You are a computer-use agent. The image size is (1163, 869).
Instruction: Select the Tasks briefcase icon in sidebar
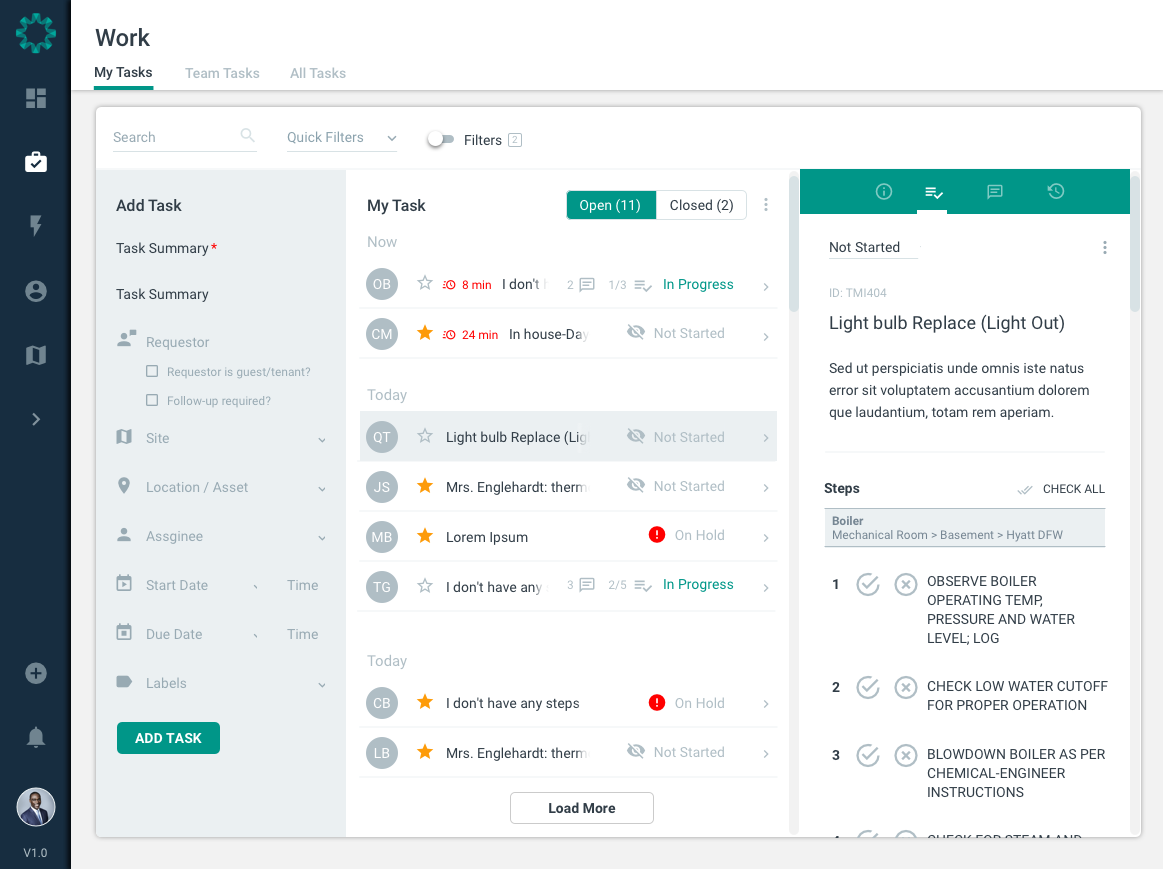click(35, 161)
